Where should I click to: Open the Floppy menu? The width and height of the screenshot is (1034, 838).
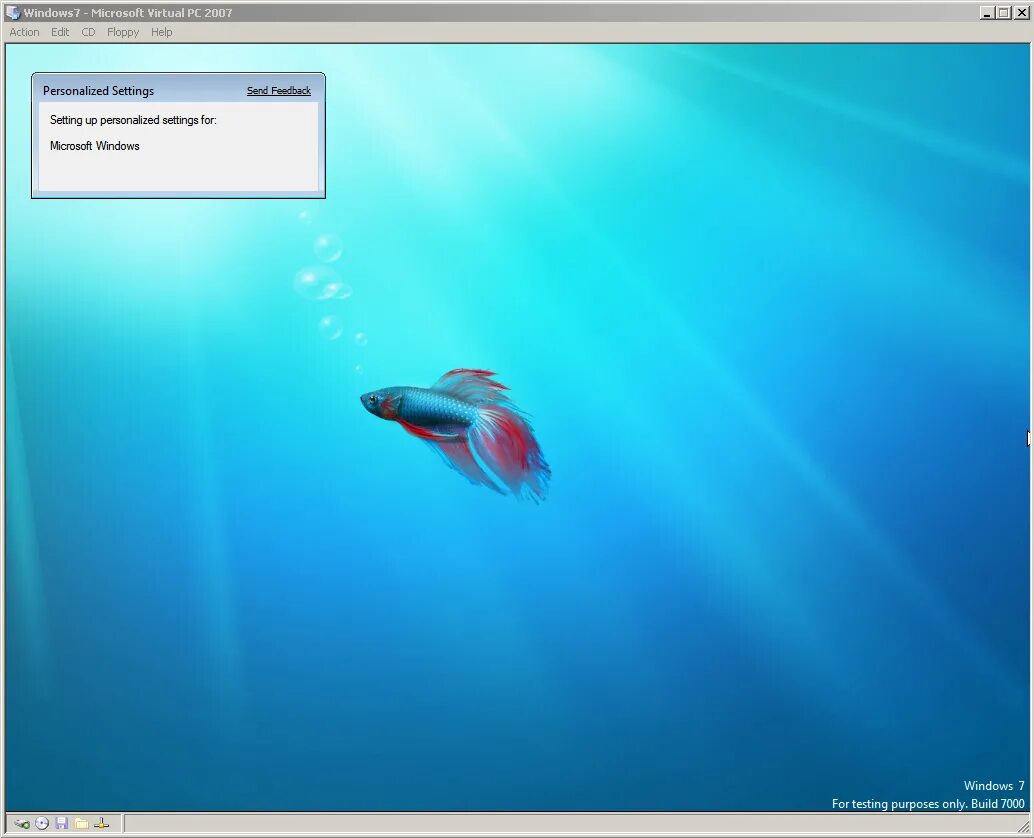point(123,32)
